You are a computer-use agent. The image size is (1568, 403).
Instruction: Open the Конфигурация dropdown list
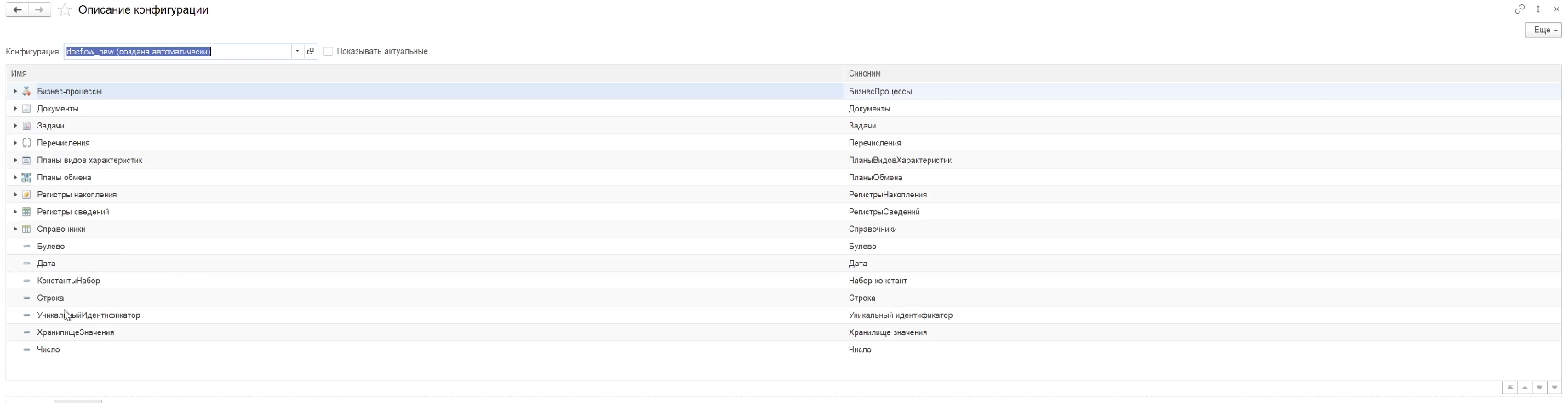[297, 51]
